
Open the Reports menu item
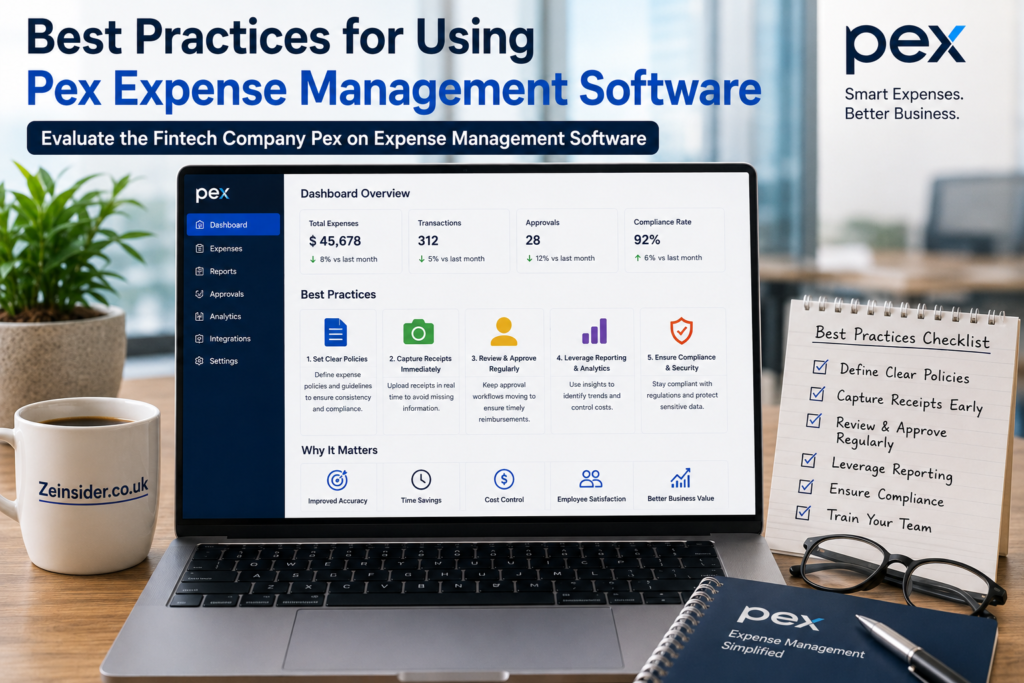point(233,271)
